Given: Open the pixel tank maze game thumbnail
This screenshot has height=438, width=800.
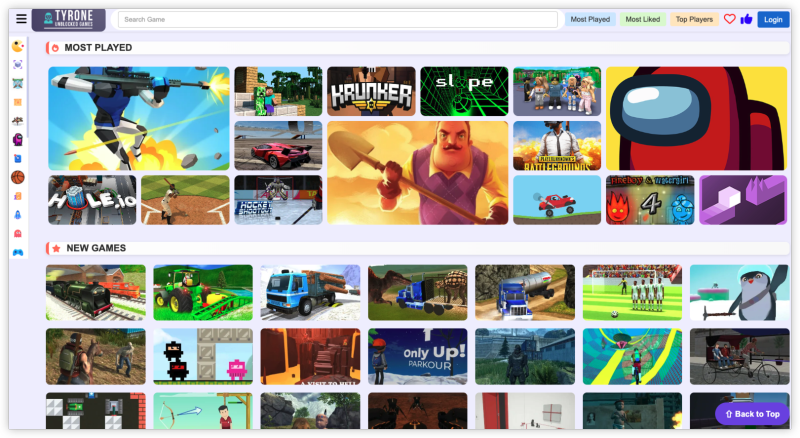Looking at the screenshot, I should tap(96, 411).
